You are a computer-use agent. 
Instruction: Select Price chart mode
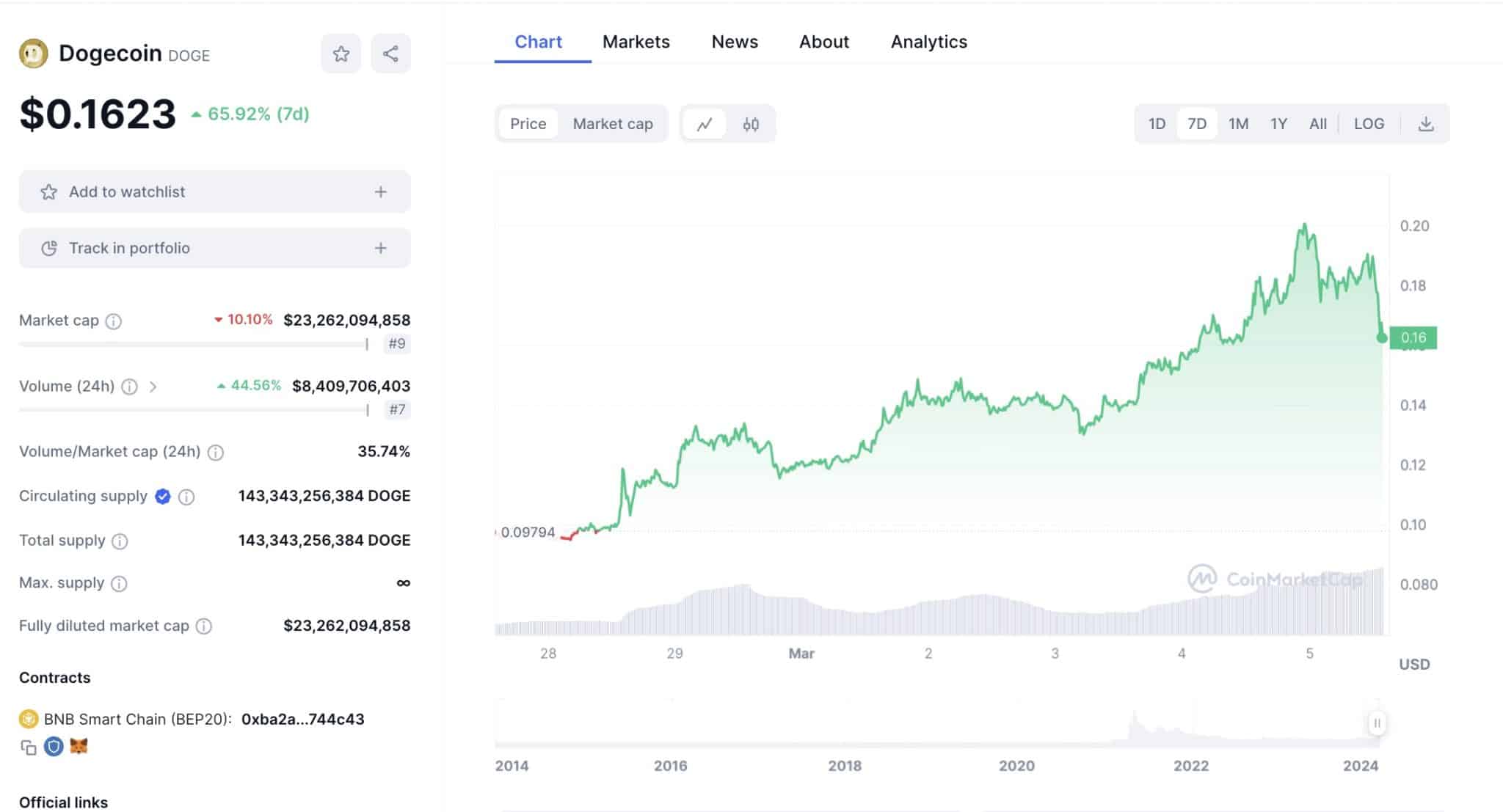point(528,123)
